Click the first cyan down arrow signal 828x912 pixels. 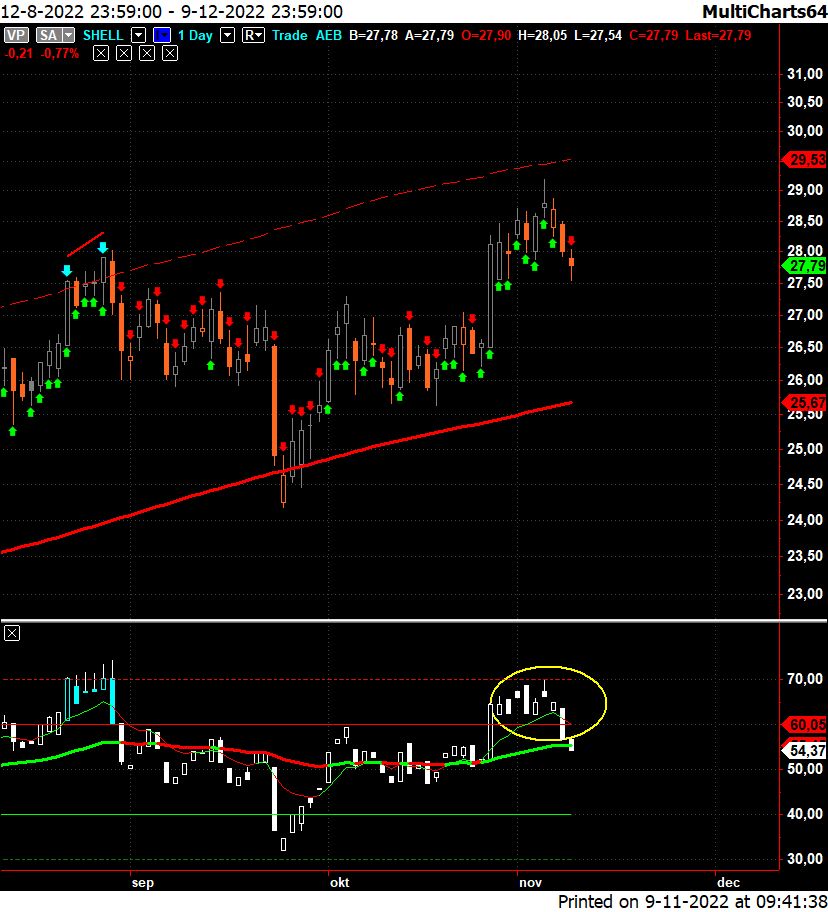[x=67, y=270]
